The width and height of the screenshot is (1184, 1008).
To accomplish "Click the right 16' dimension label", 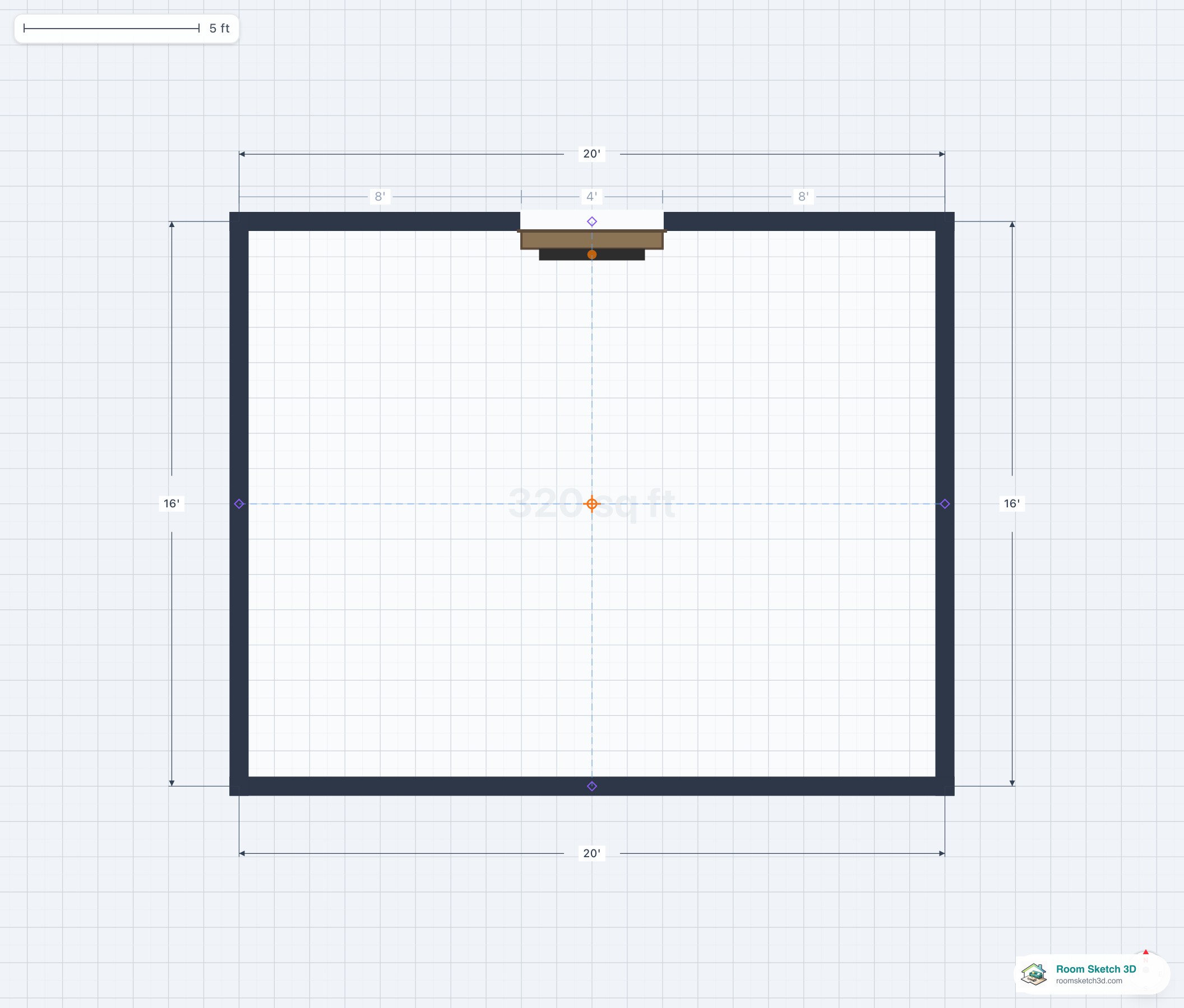I will [1012, 503].
